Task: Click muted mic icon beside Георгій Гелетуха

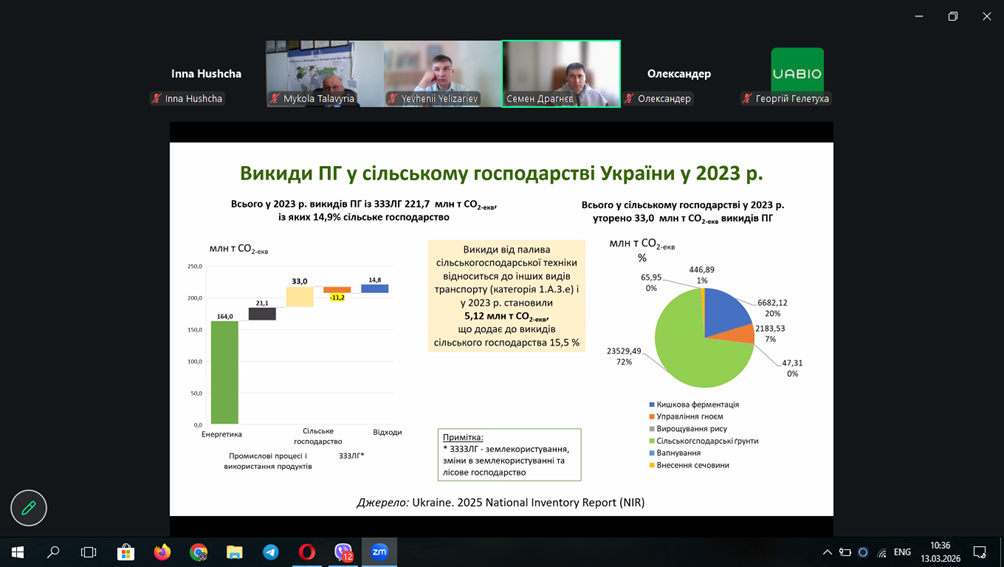Action: pos(747,99)
